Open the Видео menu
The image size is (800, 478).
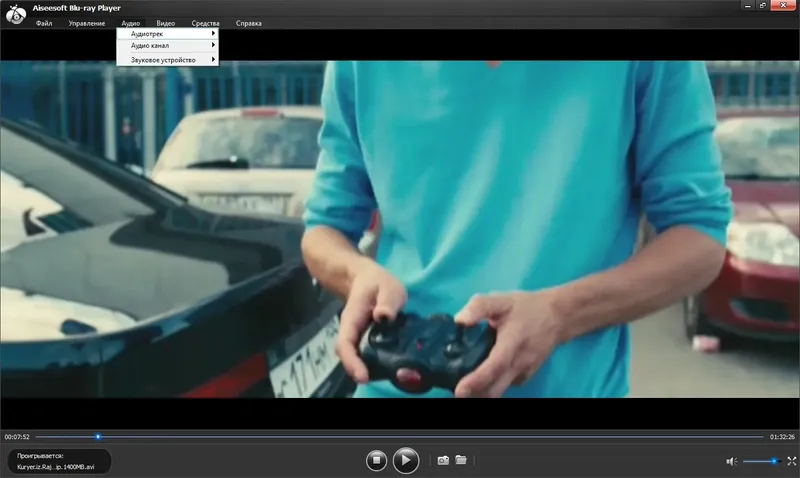click(x=165, y=23)
